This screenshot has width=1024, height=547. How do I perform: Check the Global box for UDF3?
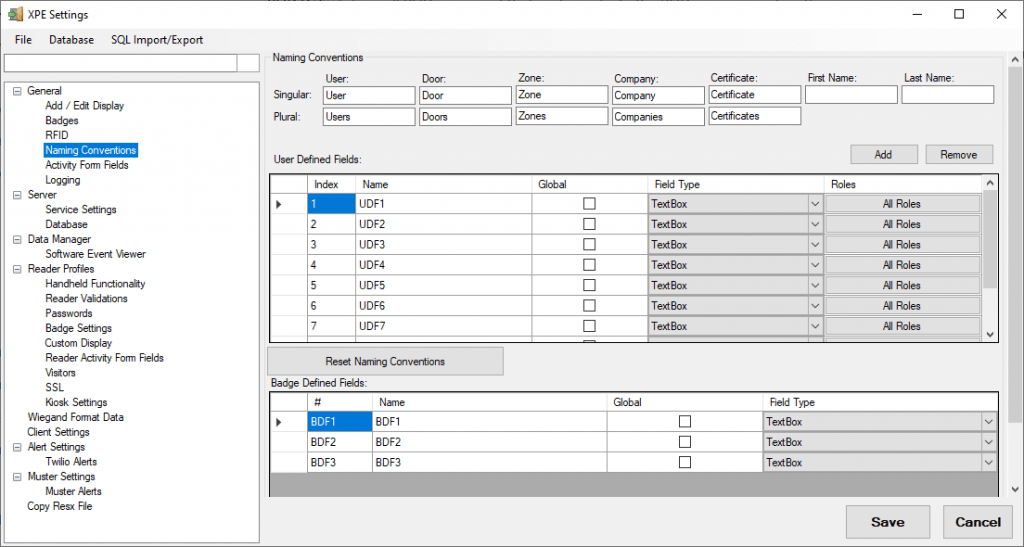[589, 244]
